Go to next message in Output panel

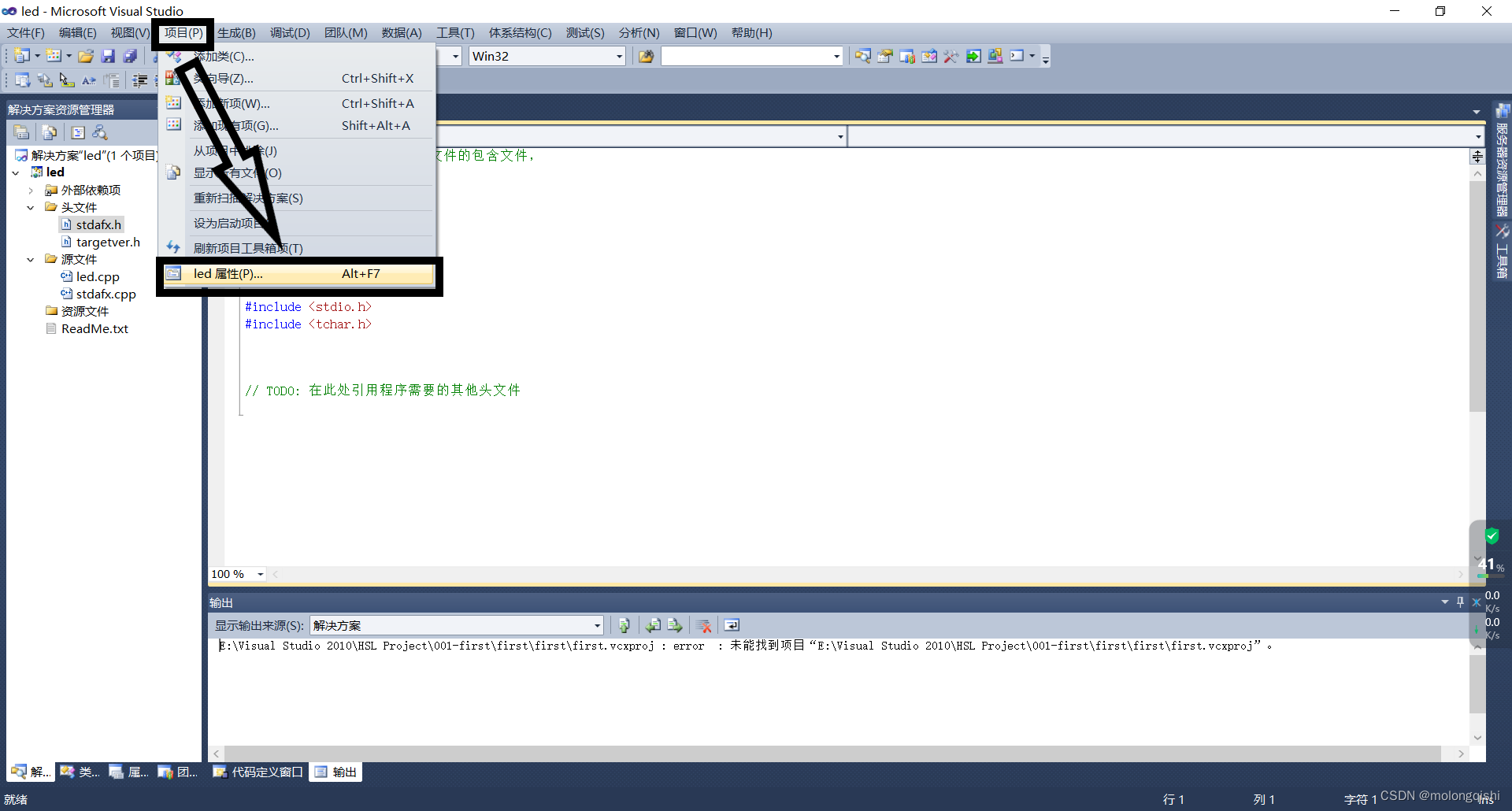pos(675,625)
